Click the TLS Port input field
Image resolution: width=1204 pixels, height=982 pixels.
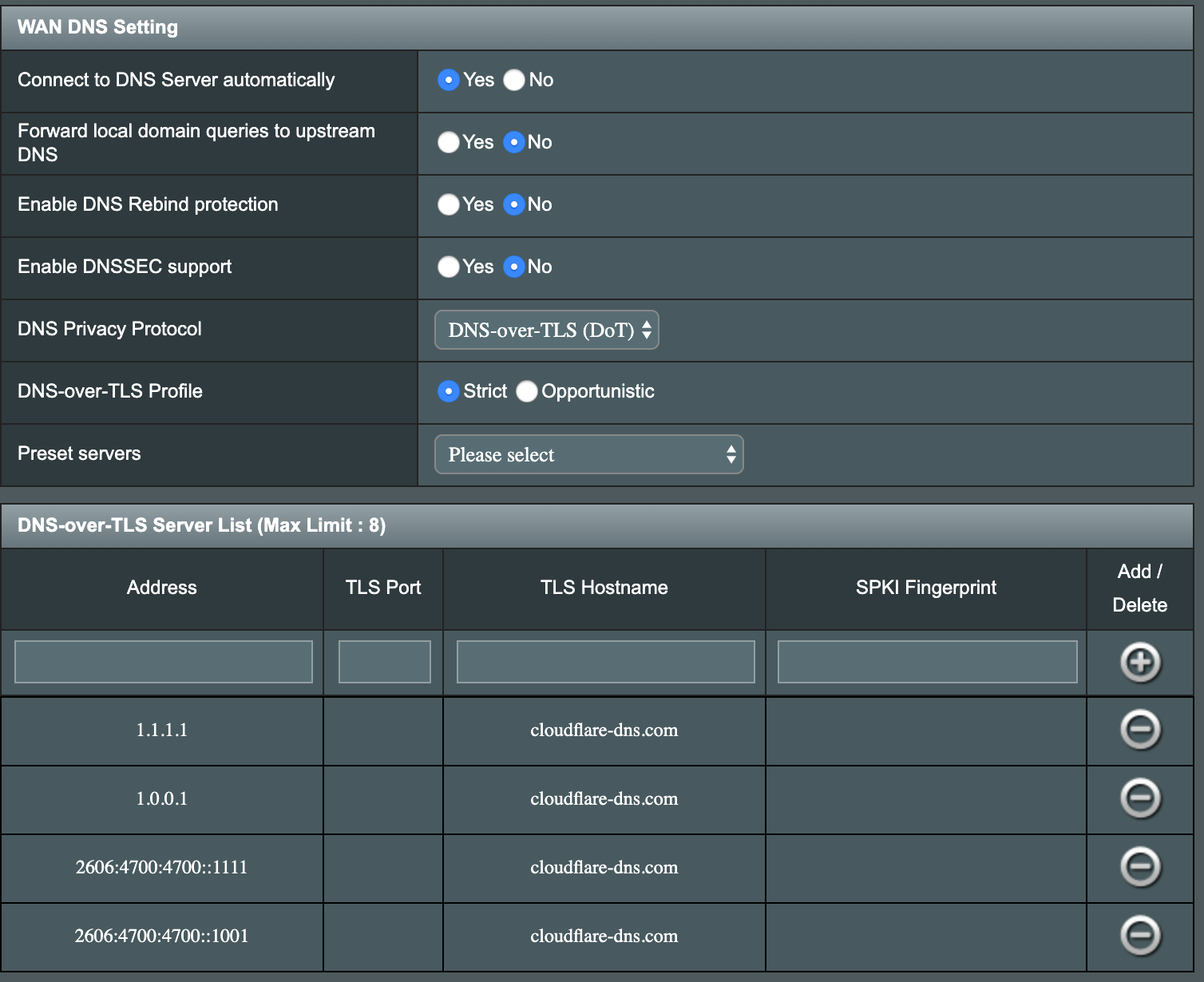pyautogui.click(x=384, y=661)
